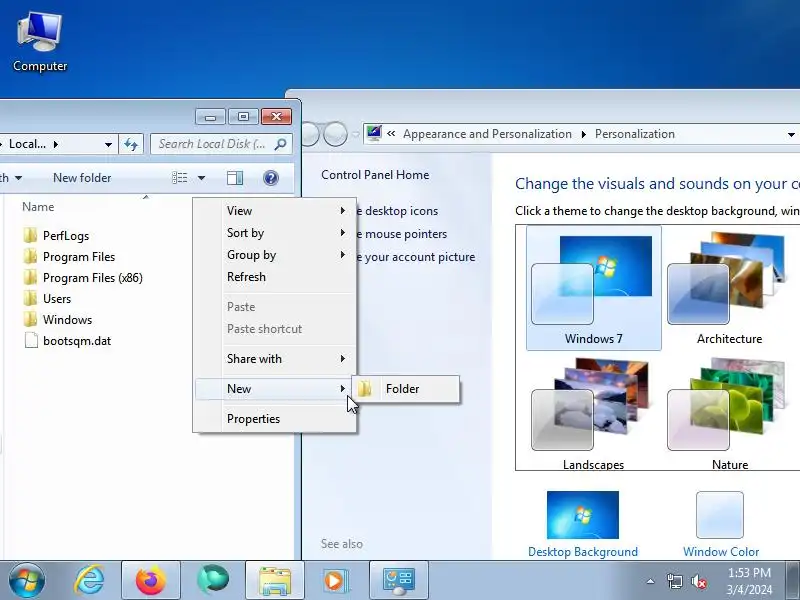Open the Explorer address bar history dropdown

click(x=108, y=144)
